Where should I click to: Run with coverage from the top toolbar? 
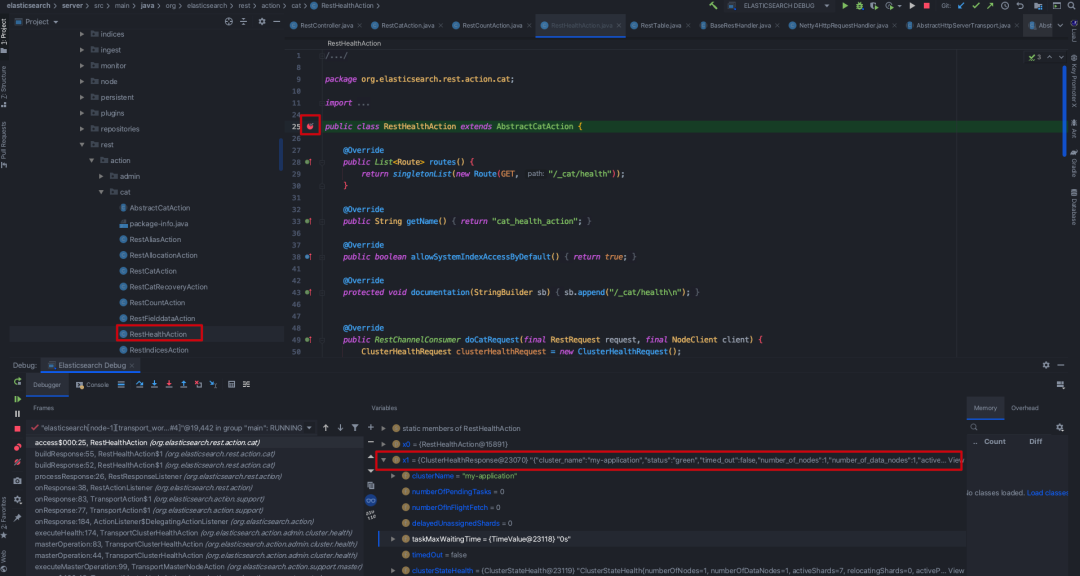pyautogui.click(x=874, y=6)
